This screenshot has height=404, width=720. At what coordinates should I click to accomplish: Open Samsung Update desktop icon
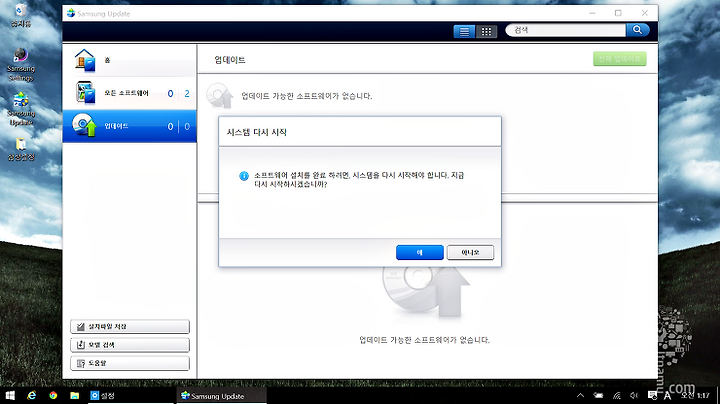(x=21, y=109)
